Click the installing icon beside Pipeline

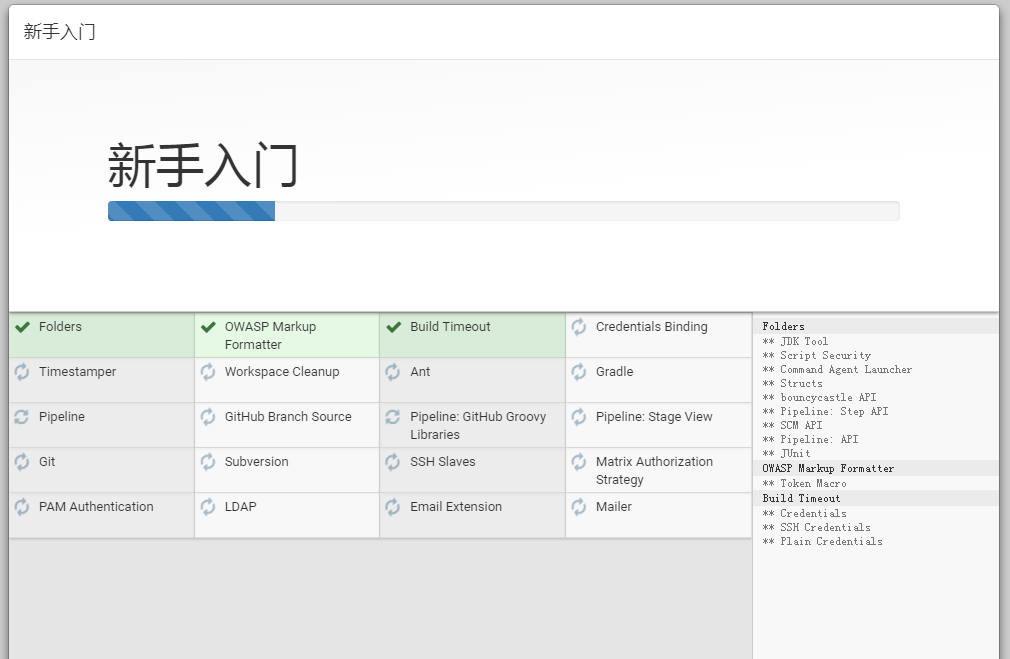click(22, 417)
